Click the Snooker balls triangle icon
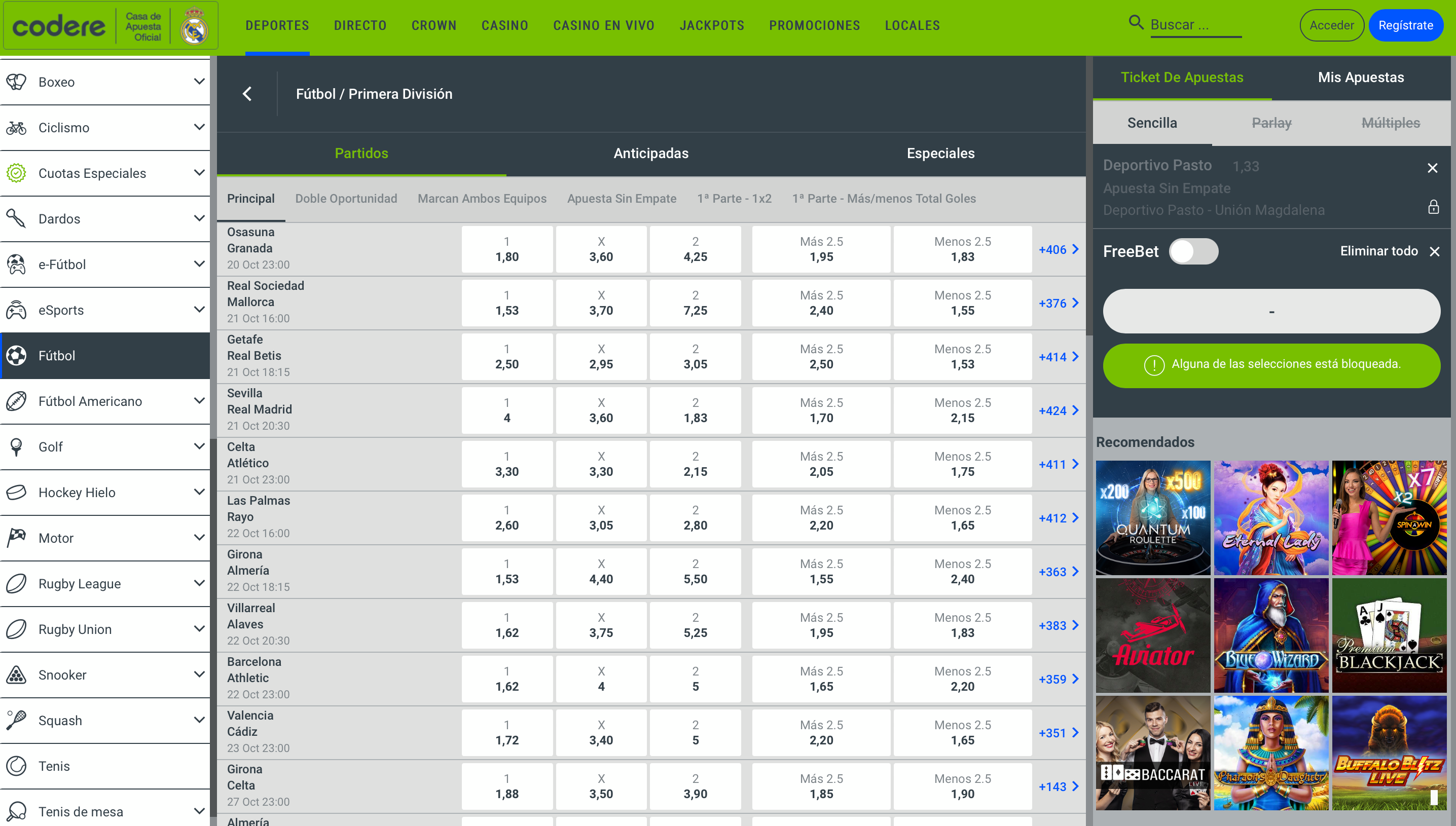The height and width of the screenshot is (826, 1456). click(16, 674)
